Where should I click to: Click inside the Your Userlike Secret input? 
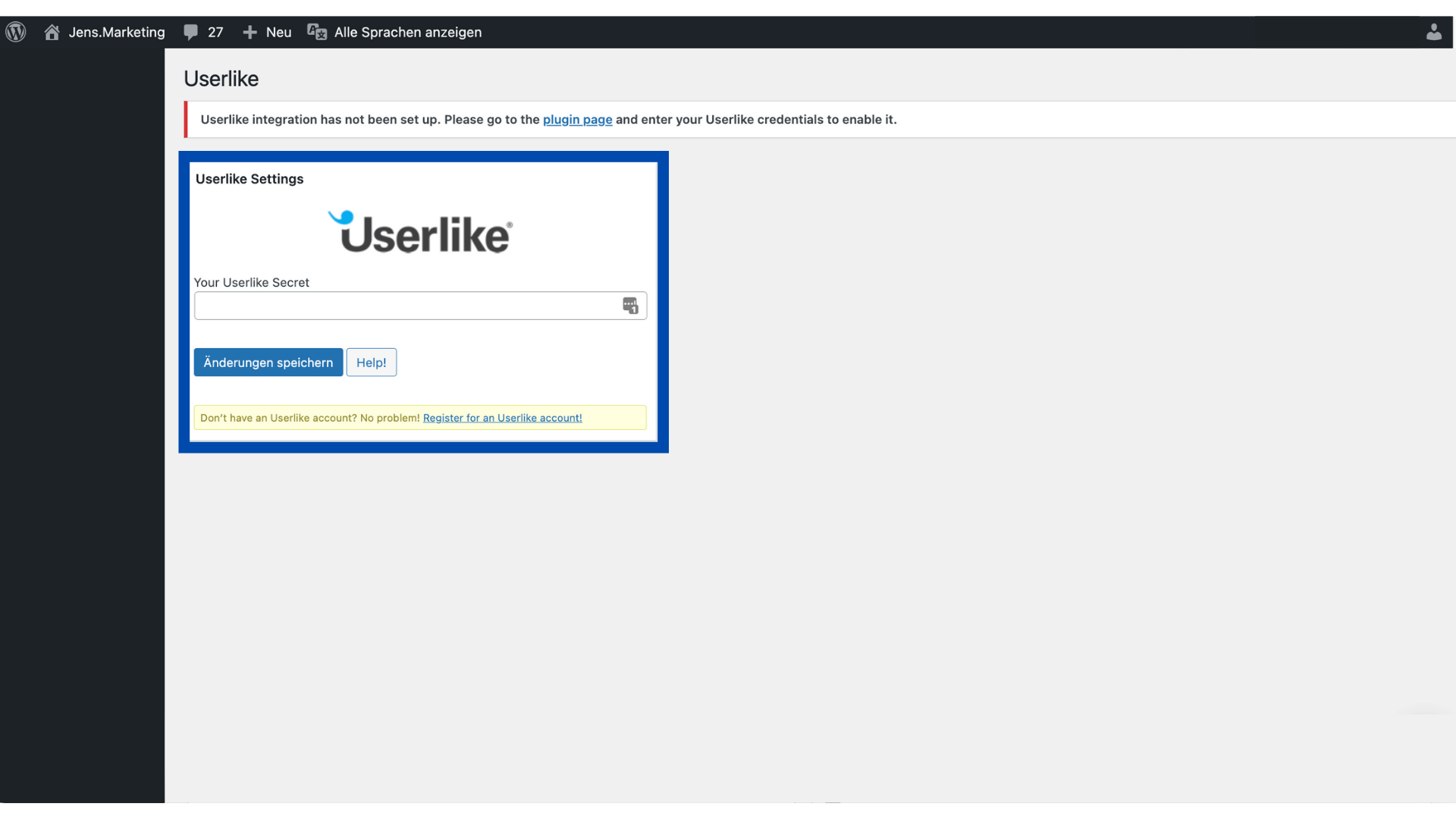pos(409,306)
